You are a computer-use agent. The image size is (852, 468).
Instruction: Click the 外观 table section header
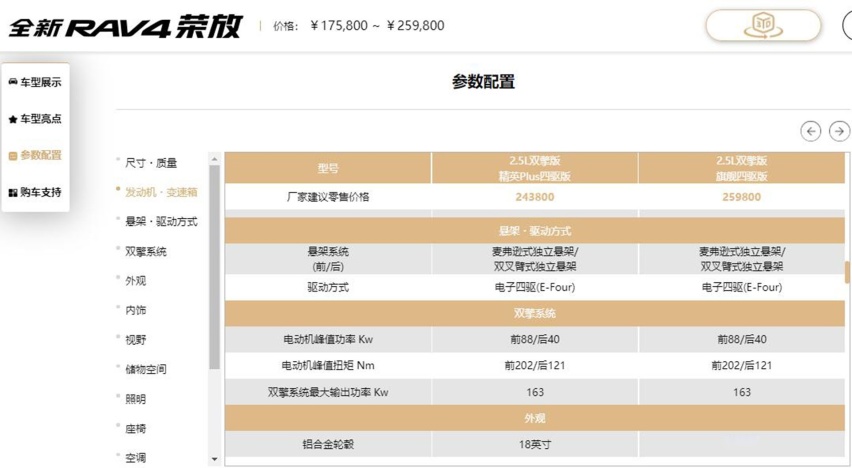click(535, 418)
